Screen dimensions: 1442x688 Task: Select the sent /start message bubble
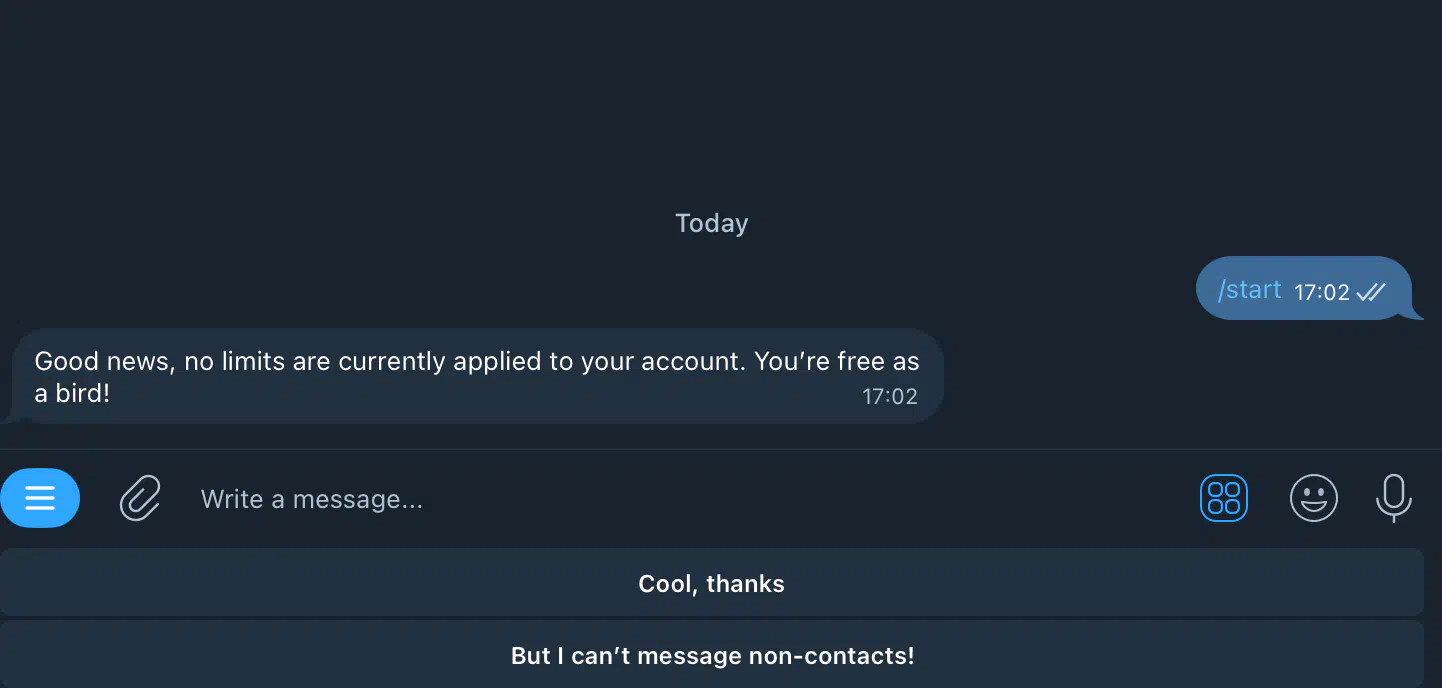click(x=1303, y=288)
